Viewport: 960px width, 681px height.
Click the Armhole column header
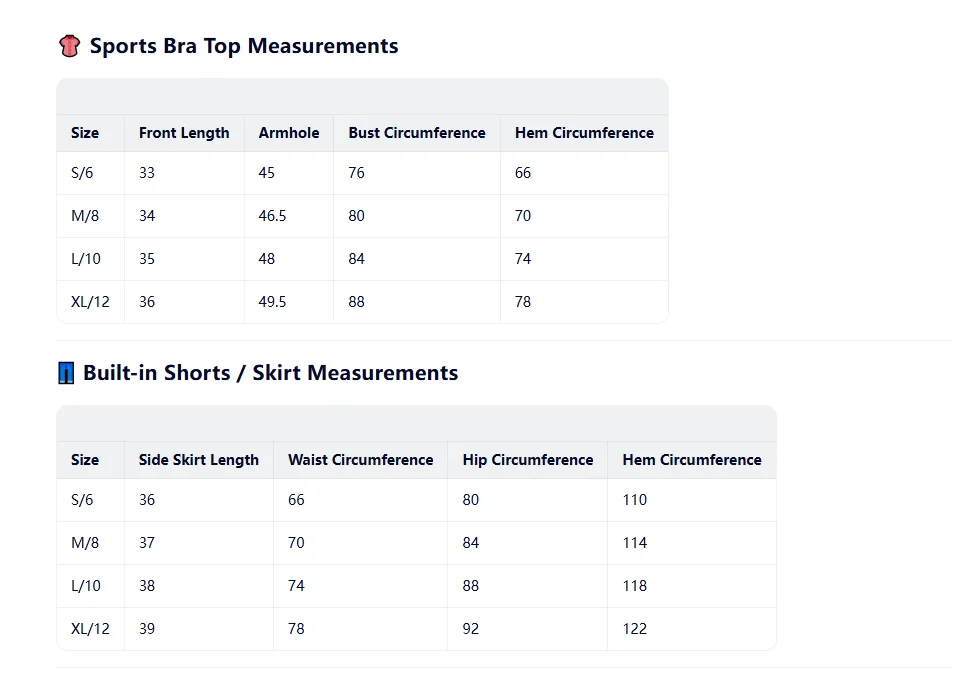tap(289, 133)
